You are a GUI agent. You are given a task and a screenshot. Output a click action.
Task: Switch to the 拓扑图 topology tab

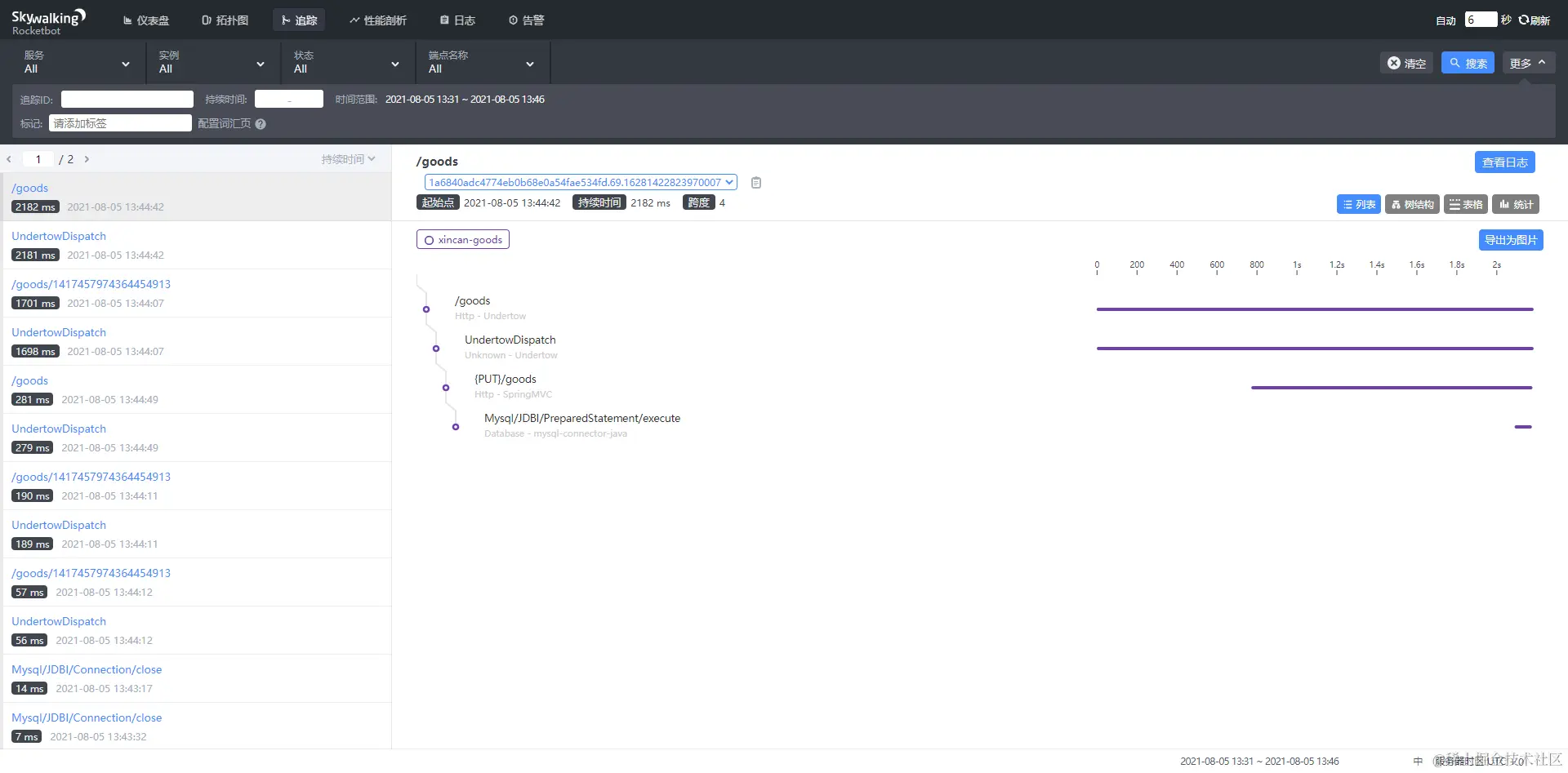225,20
